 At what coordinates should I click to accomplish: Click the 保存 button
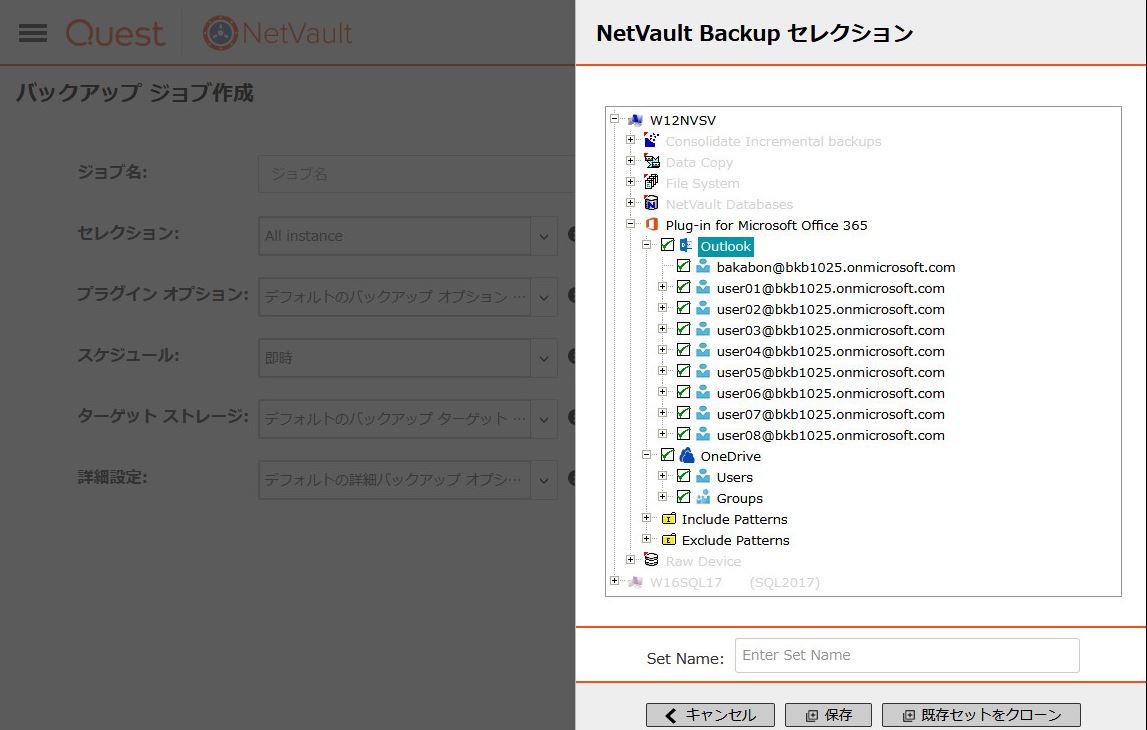pos(828,715)
